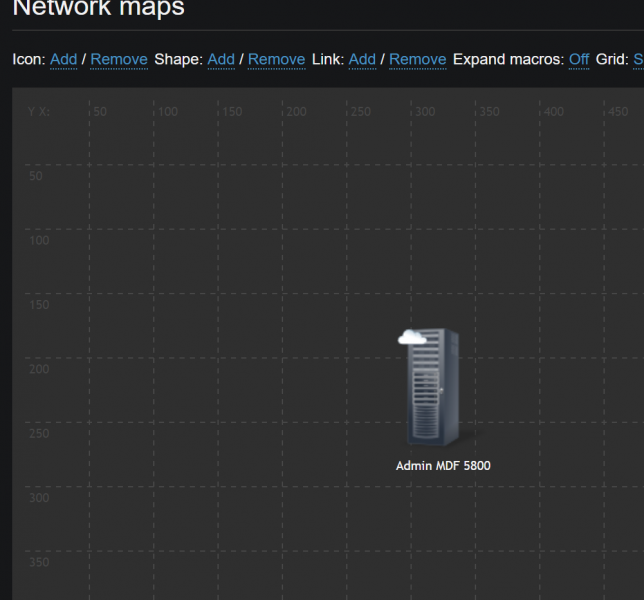Click the 200 marker on the X axis

point(296,112)
